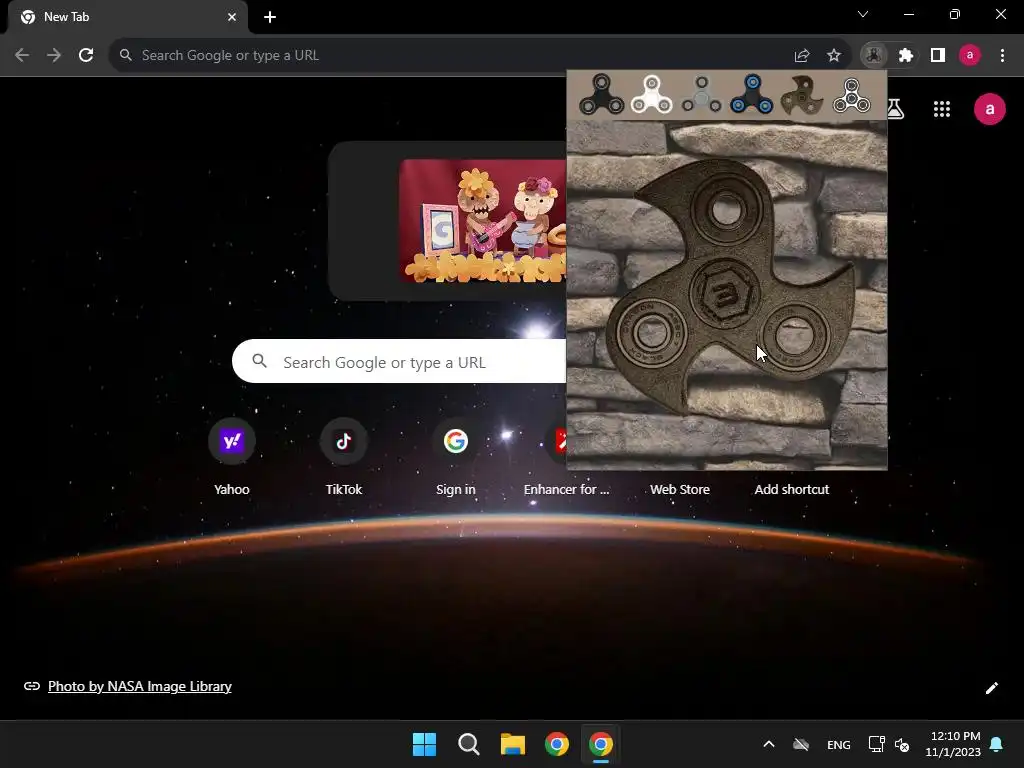Share this page icon in address bar
The width and height of the screenshot is (1024, 768).
[x=802, y=56]
